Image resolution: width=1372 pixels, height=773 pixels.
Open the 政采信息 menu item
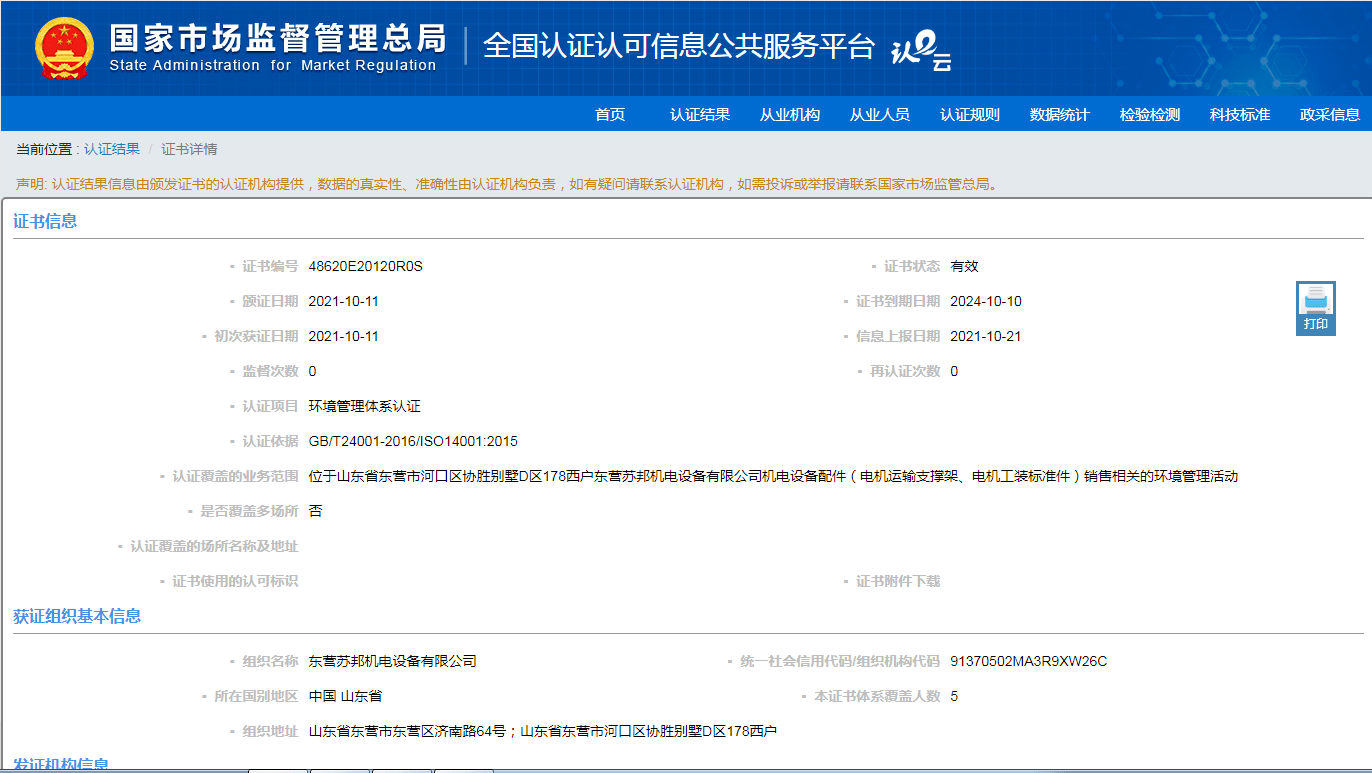[x=1330, y=114]
